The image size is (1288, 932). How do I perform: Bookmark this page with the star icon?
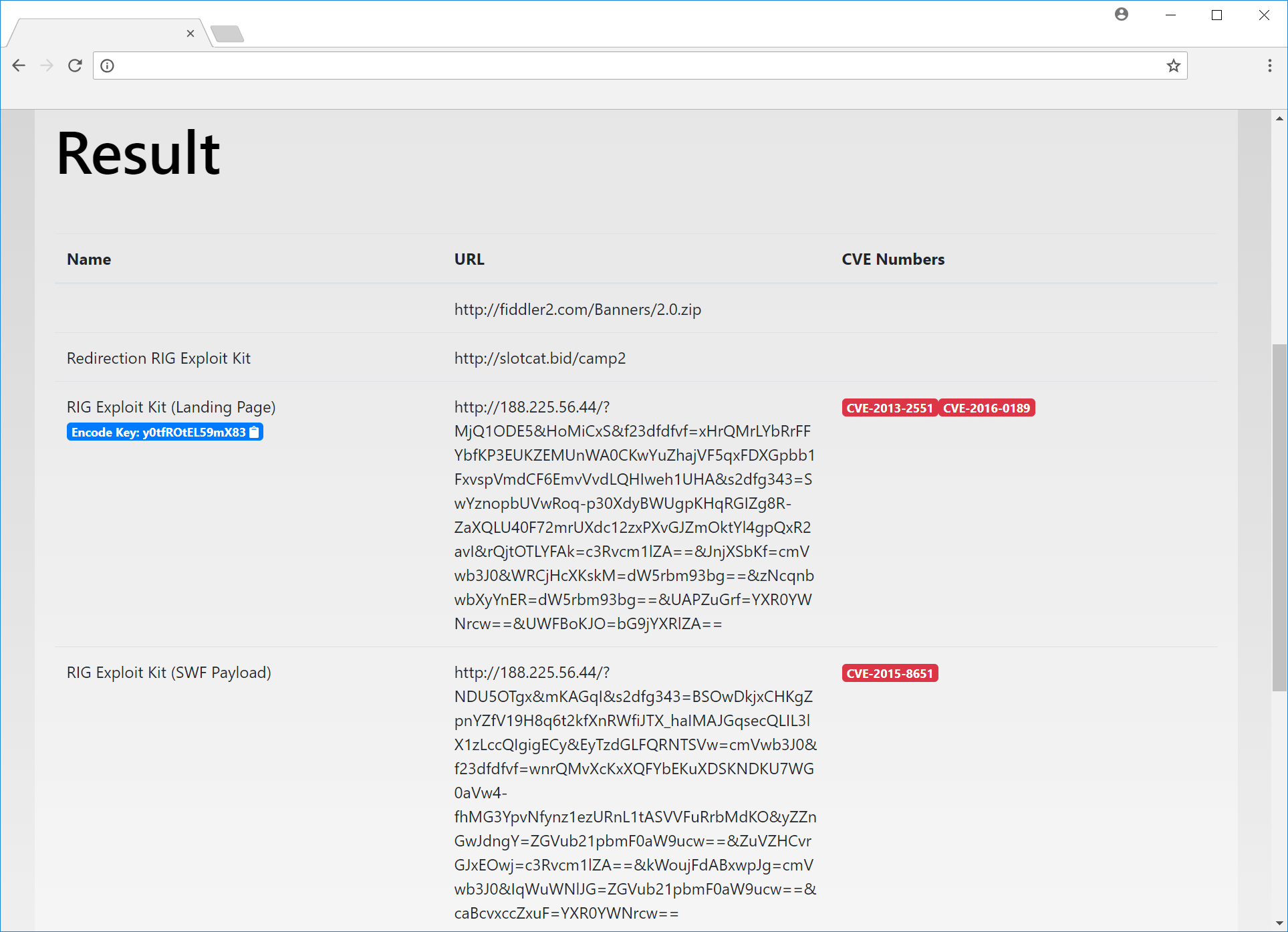pos(1173,66)
